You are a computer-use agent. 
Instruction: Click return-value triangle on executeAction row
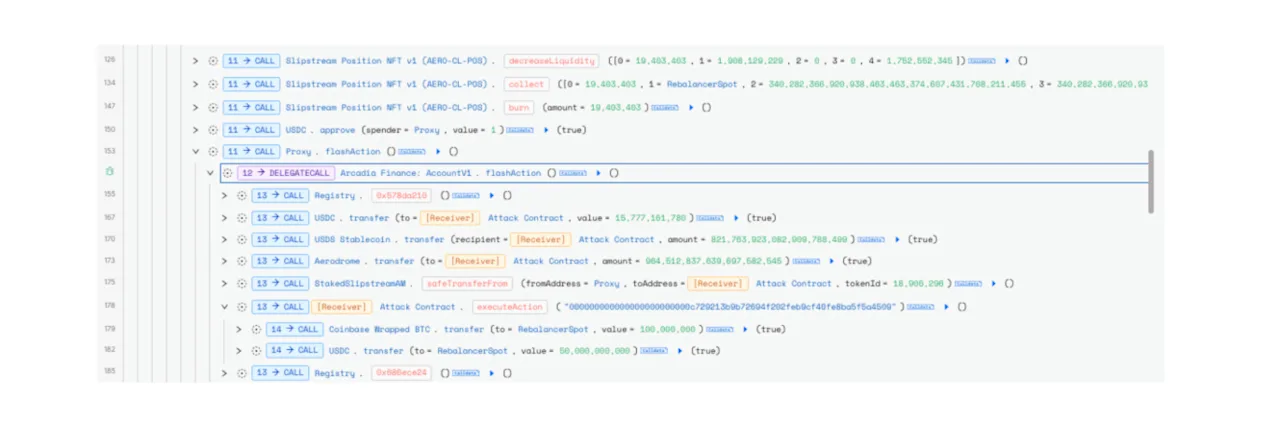pos(946,307)
